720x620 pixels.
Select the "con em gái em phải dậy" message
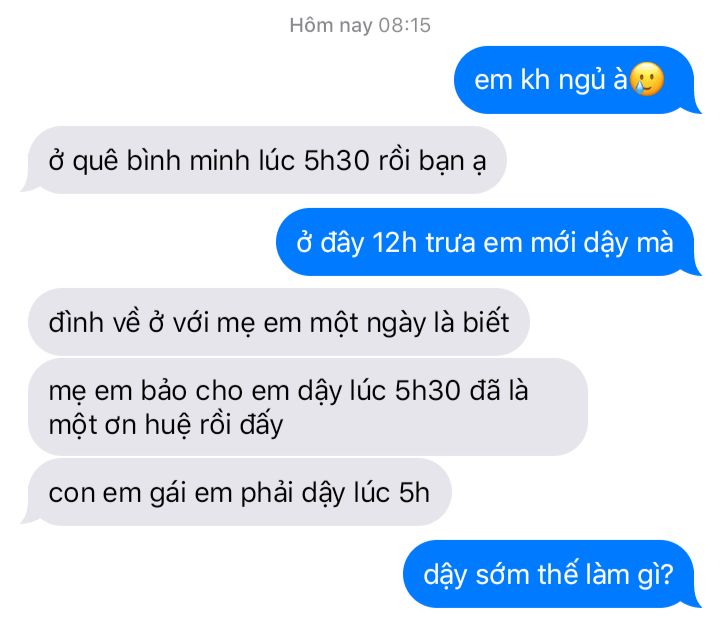(x=236, y=492)
